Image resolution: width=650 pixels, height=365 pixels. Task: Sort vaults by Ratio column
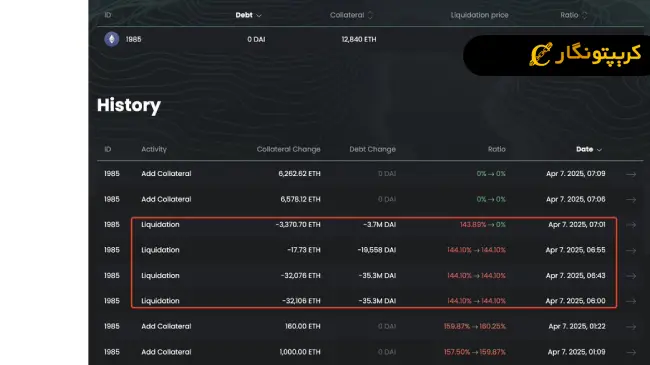pyautogui.click(x=573, y=15)
